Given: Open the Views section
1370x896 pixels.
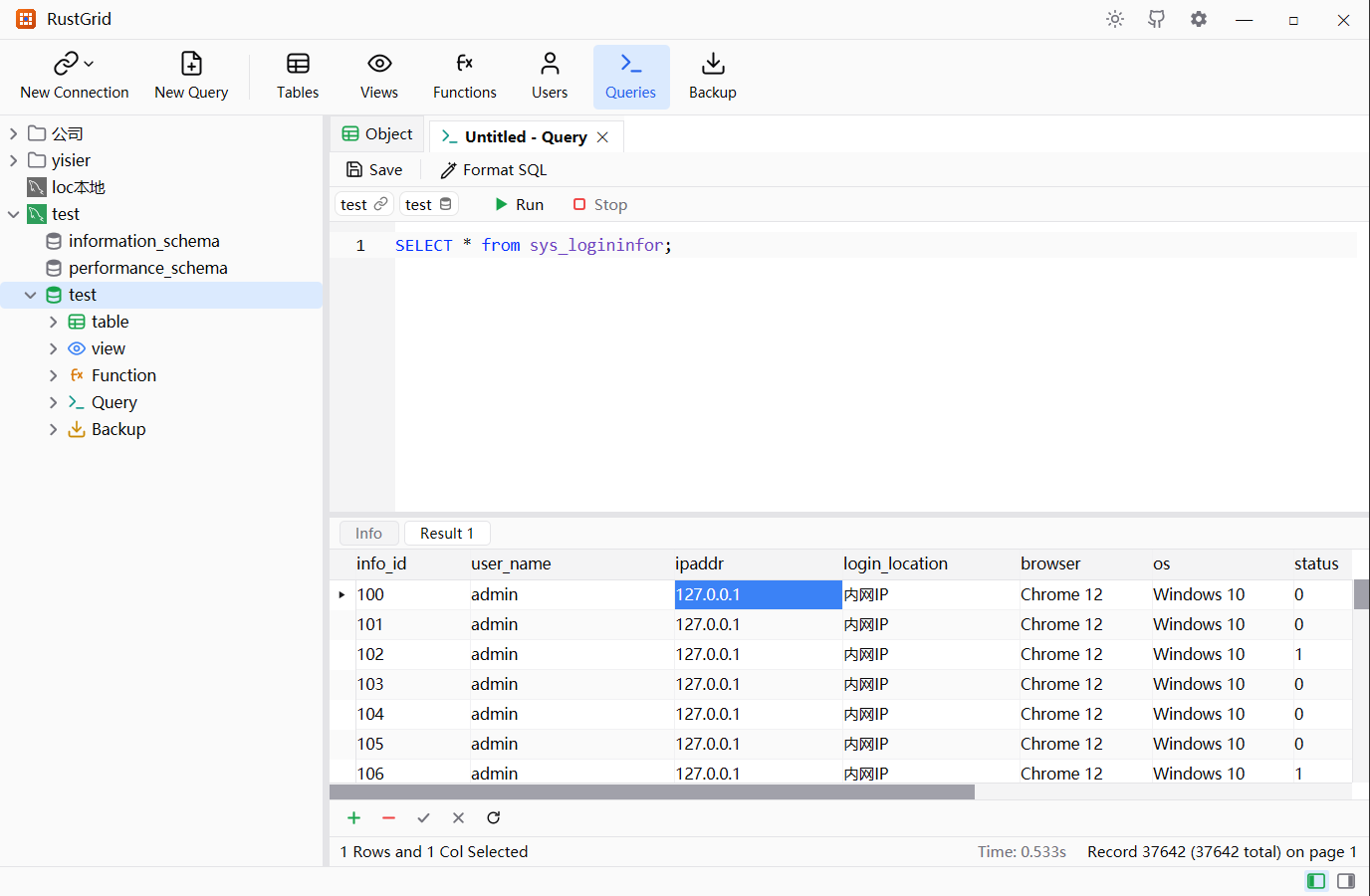Looking at the screenshot, I should [379, 77].
